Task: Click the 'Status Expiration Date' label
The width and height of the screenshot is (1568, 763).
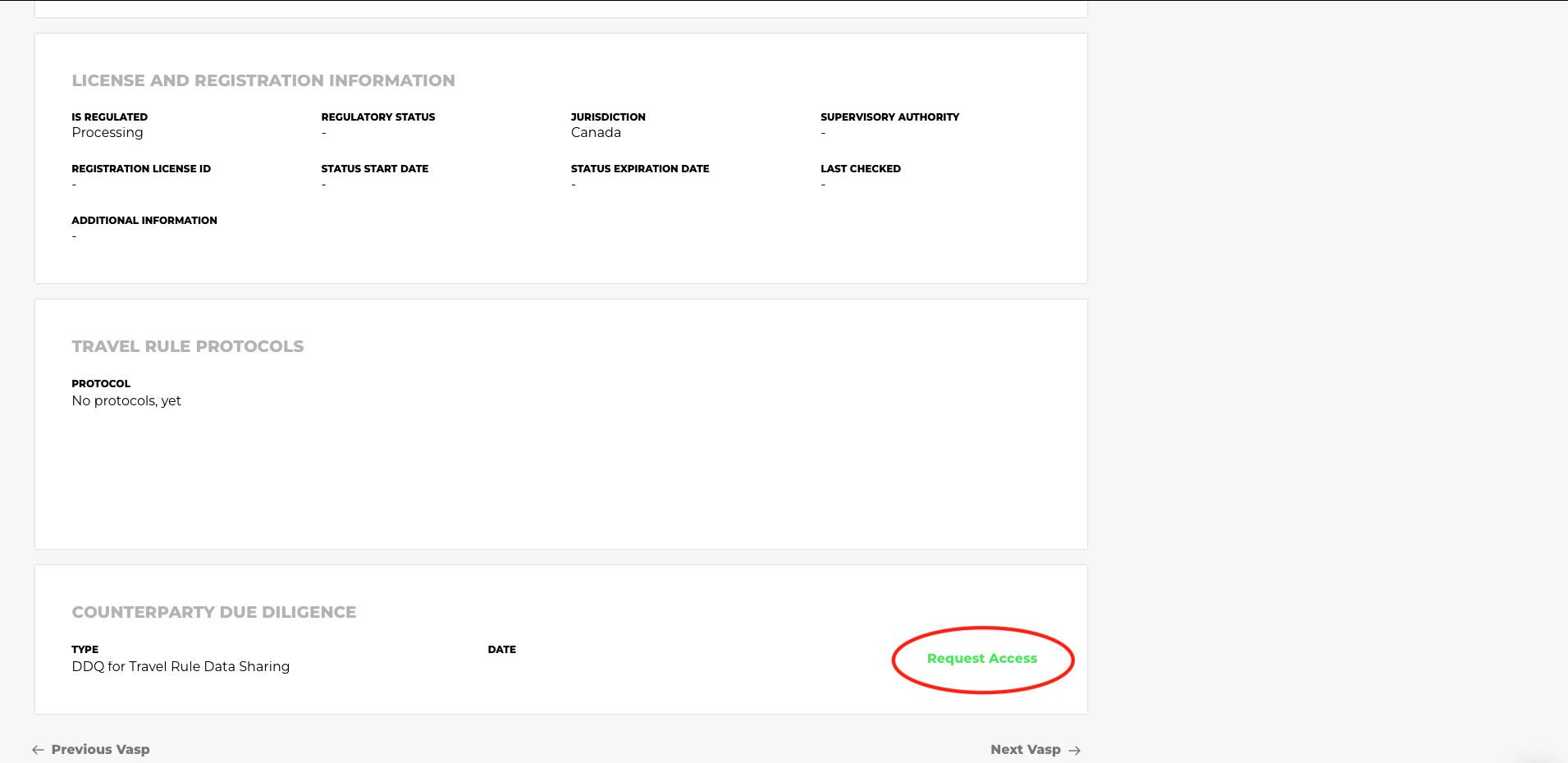Action: [x=640, y=169]
